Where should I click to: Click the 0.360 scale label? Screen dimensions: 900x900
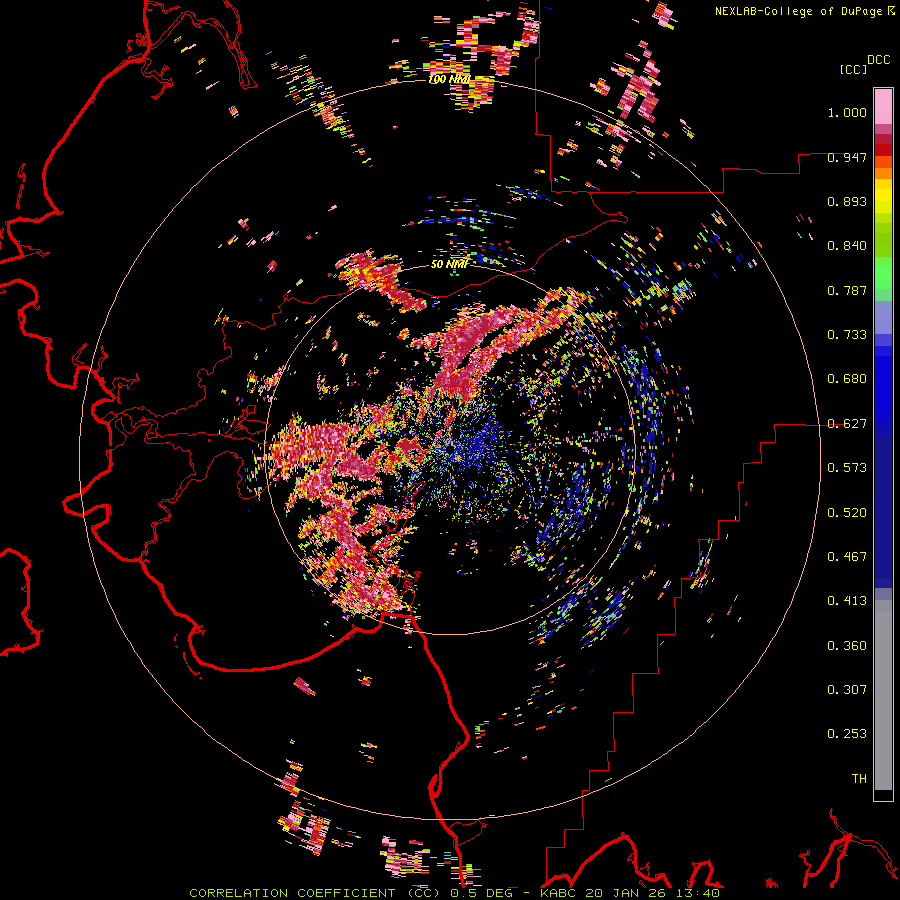847,645
